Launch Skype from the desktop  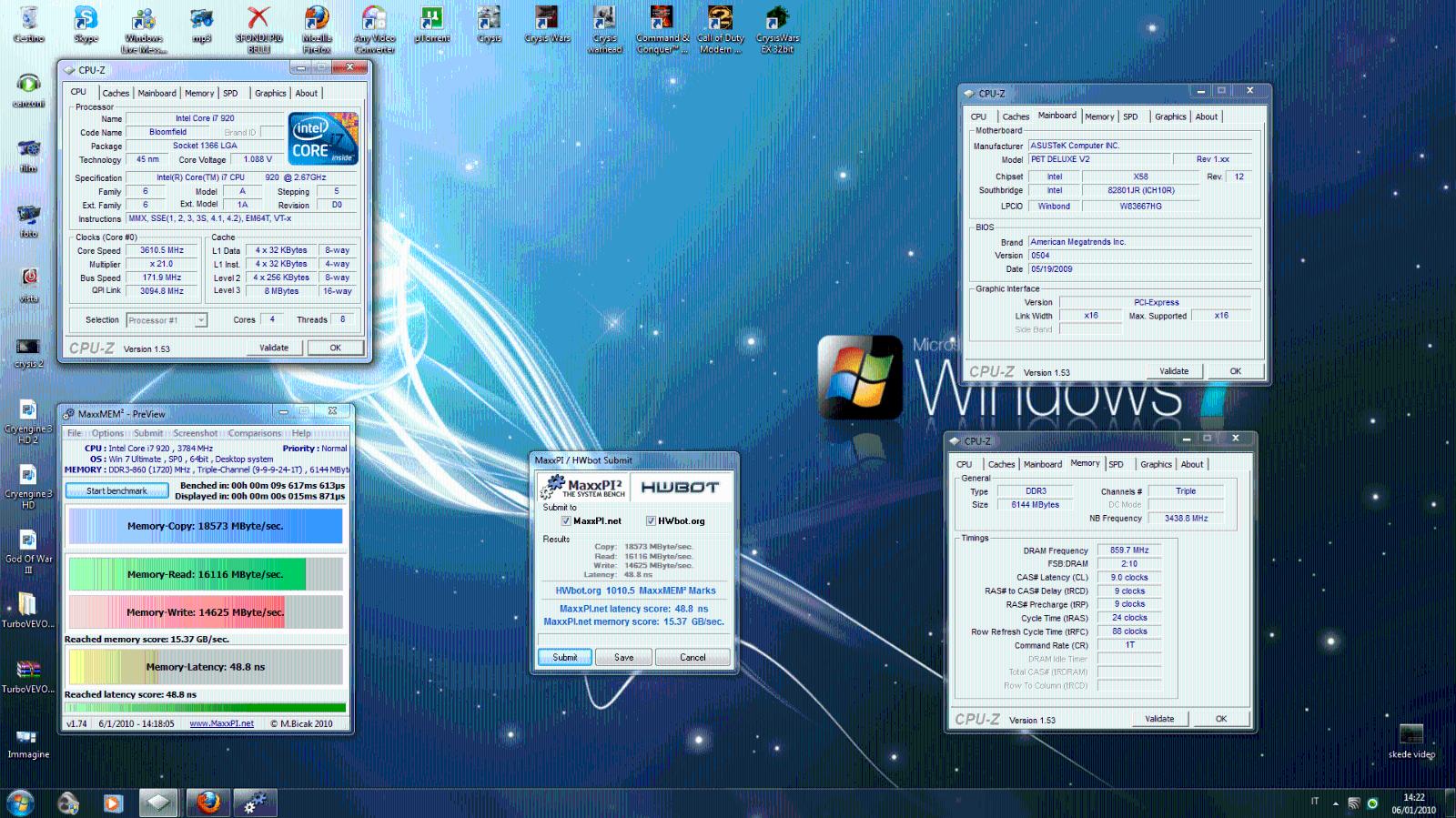[86, 25]
